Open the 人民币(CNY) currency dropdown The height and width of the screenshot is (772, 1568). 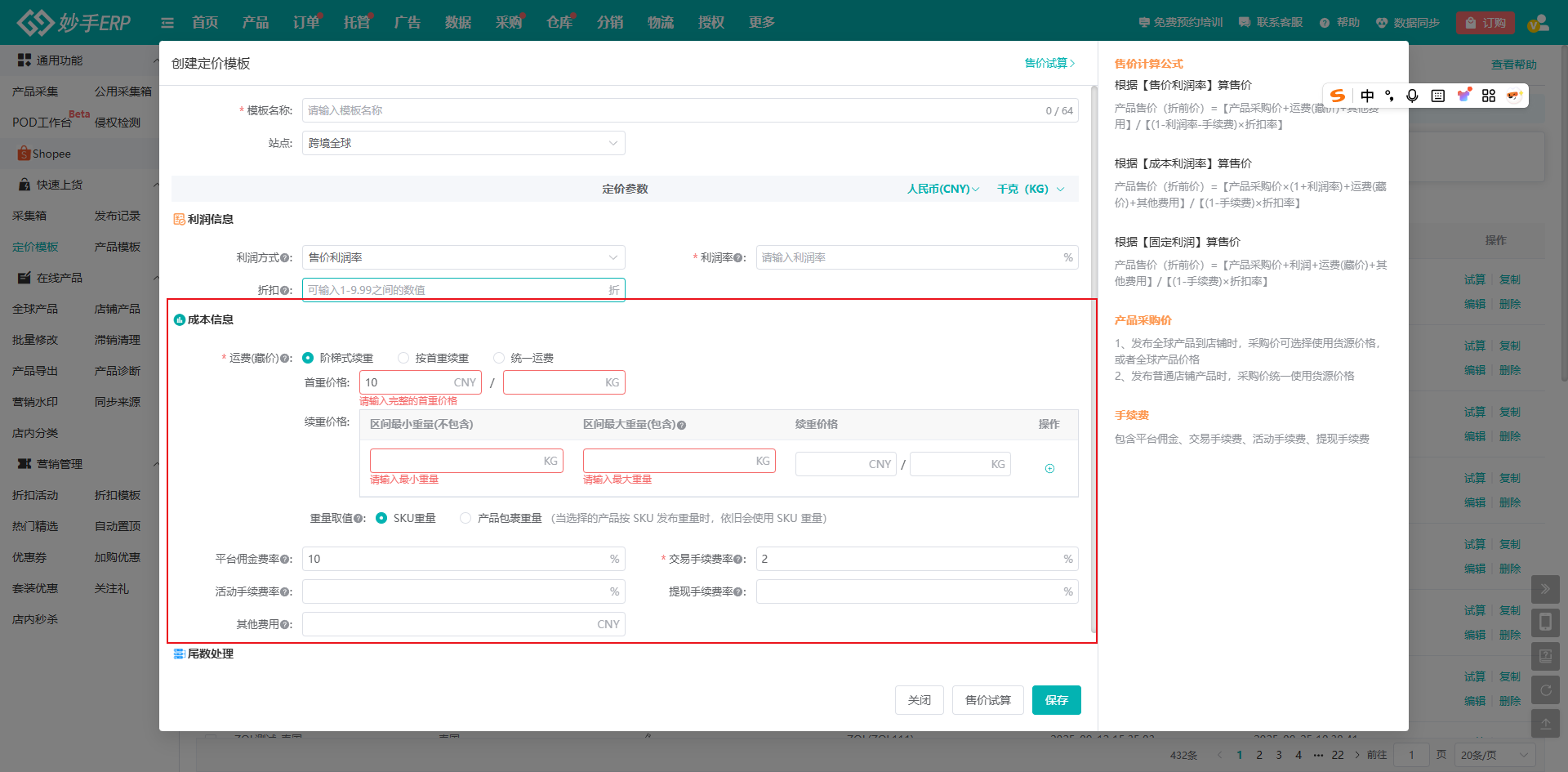942,189
